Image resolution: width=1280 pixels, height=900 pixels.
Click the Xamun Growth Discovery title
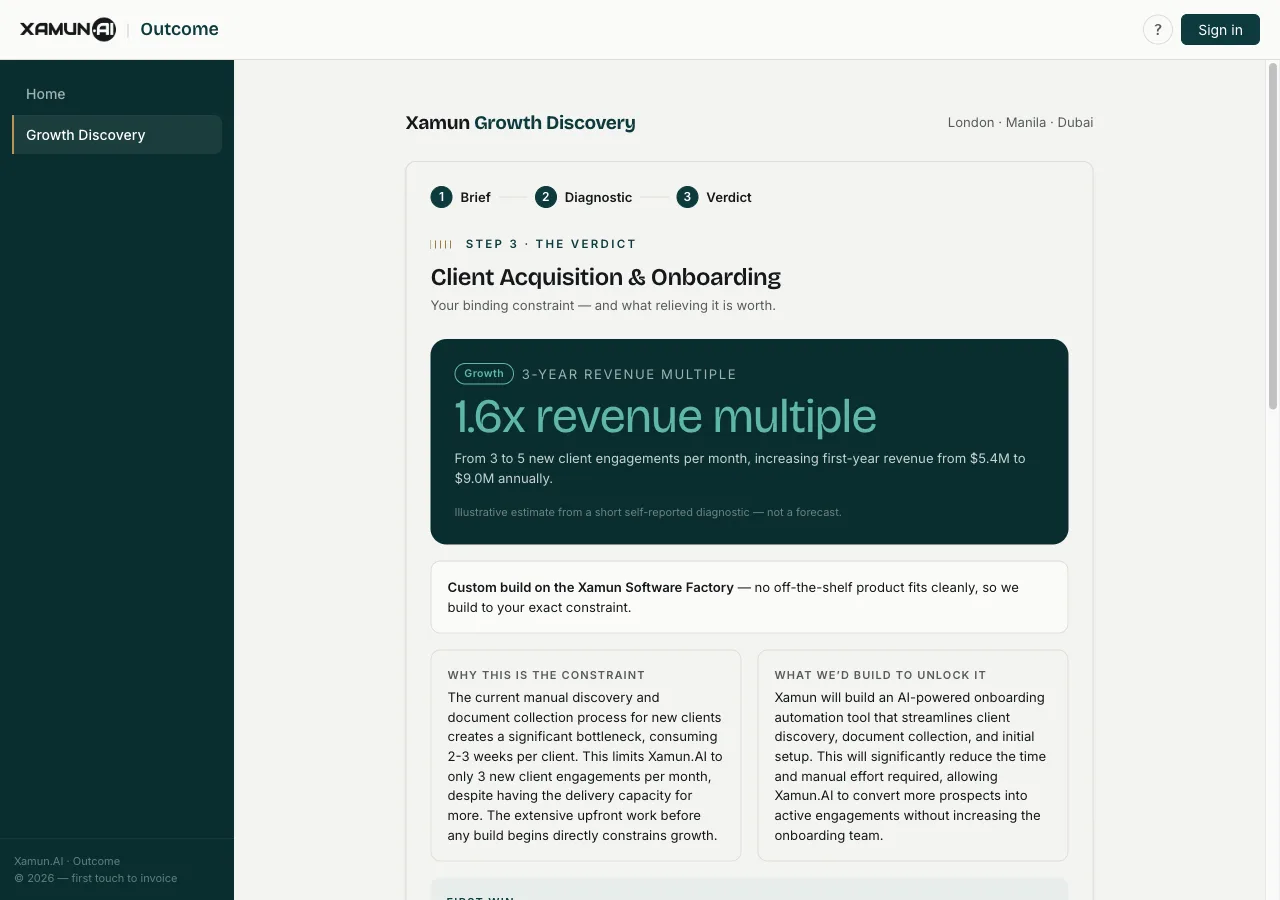[x=520, y=123]
